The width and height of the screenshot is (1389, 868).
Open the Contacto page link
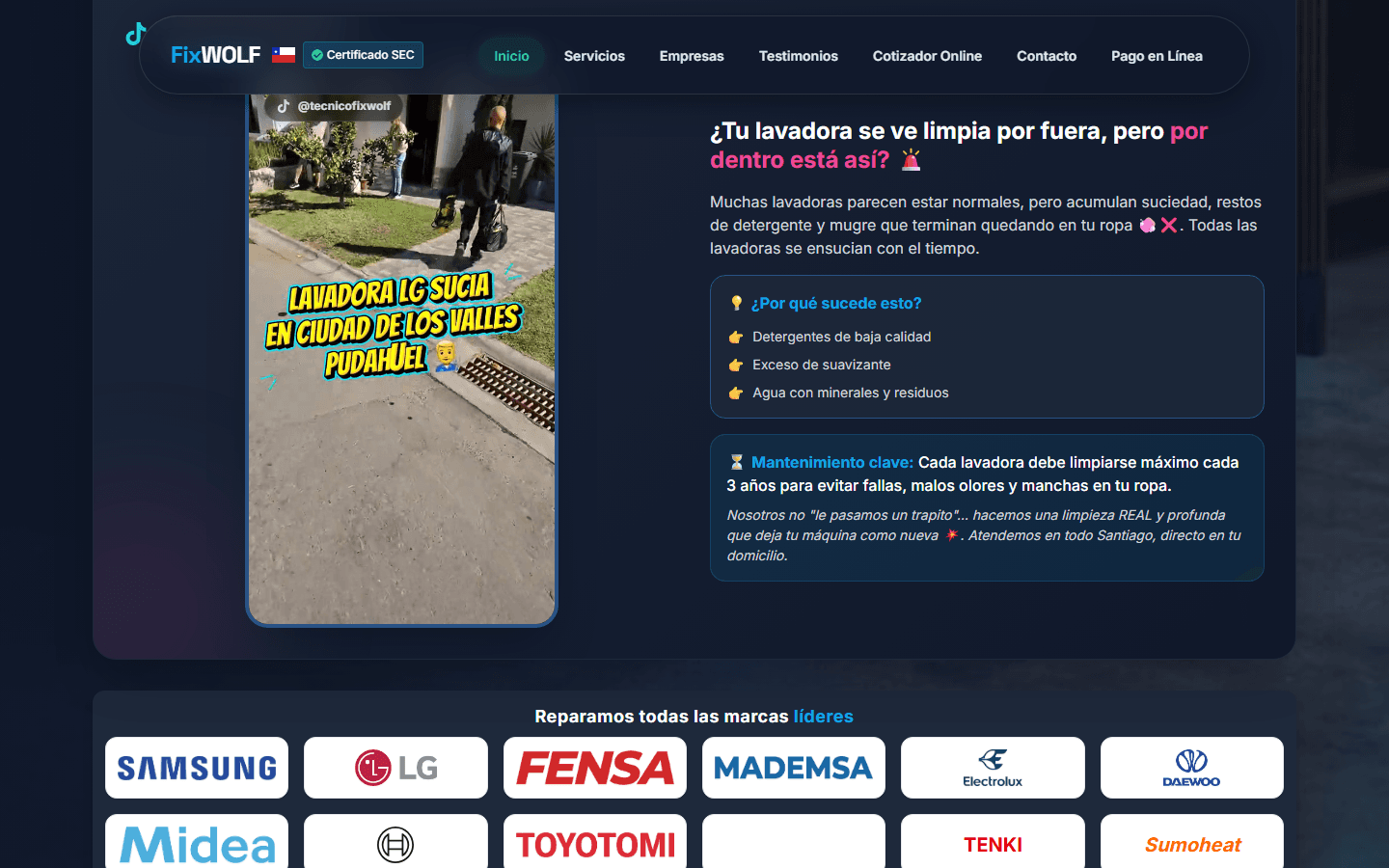coord(1047,56)
